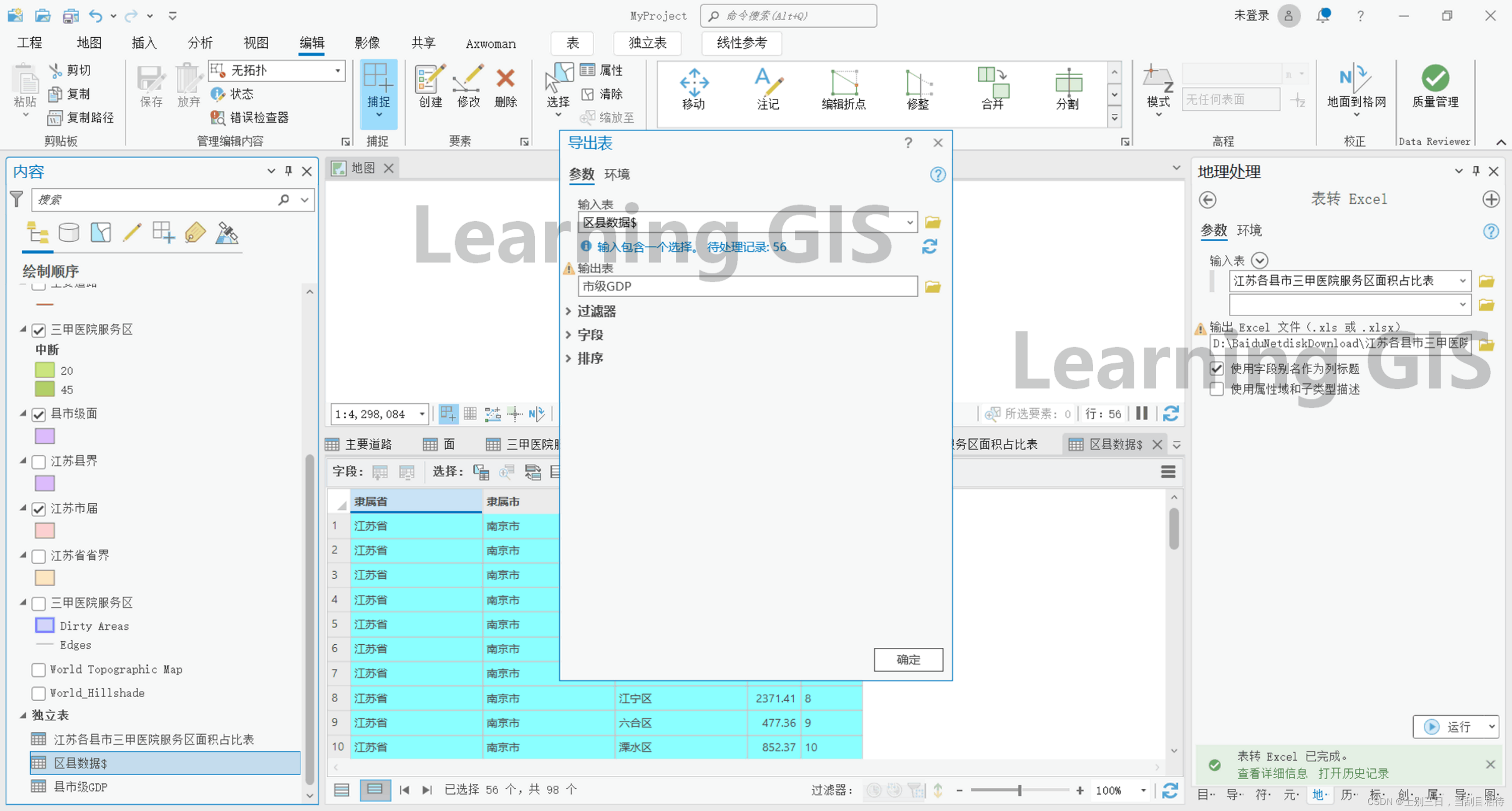Switch to the 环境 tab in Export Table dialog
Screen dimensions: 1512x811
(x=616, y=174)
